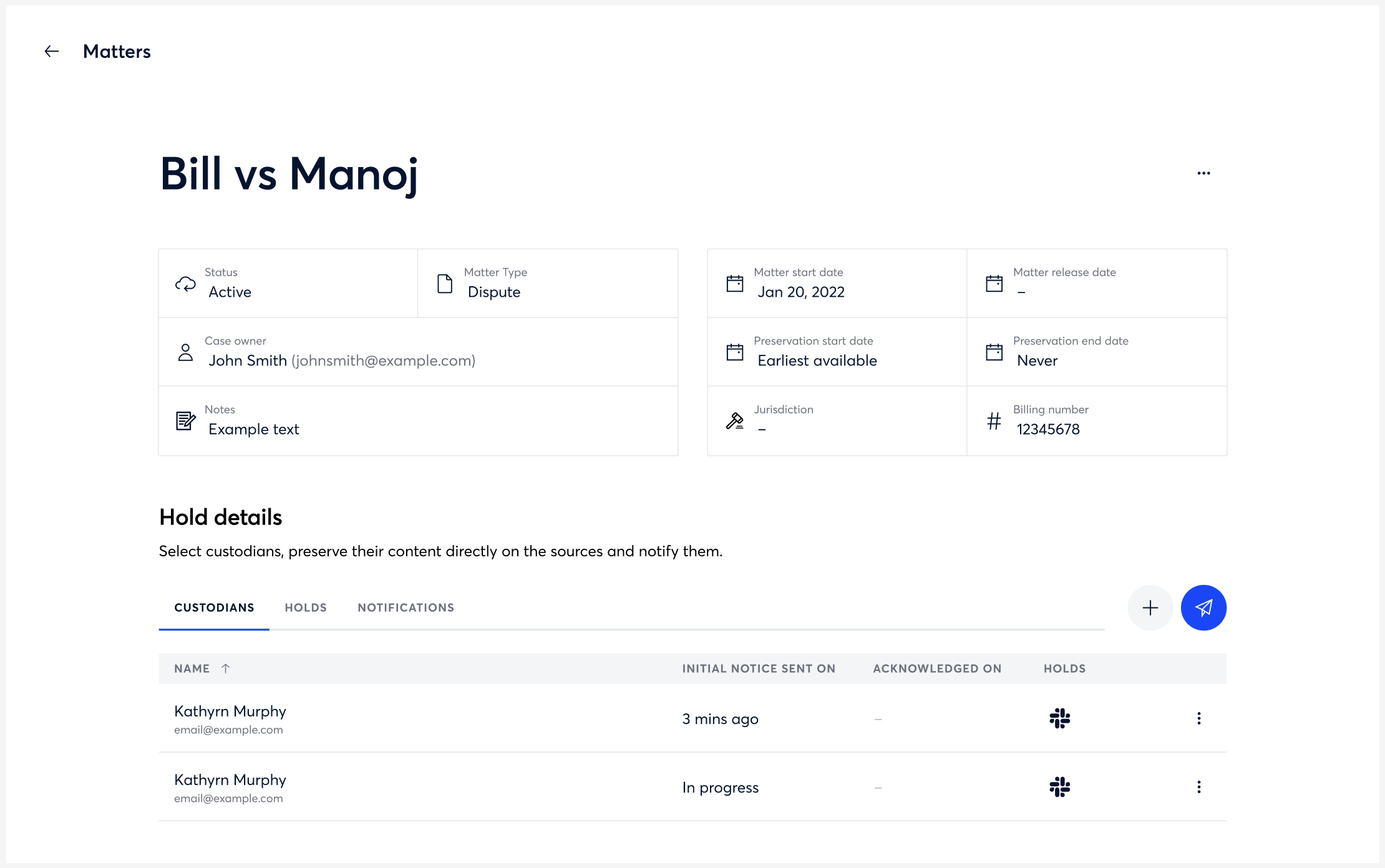Open the kebab menu for the In progress custodian row
The image size is (1385, 868).
tap(1198, 787)
